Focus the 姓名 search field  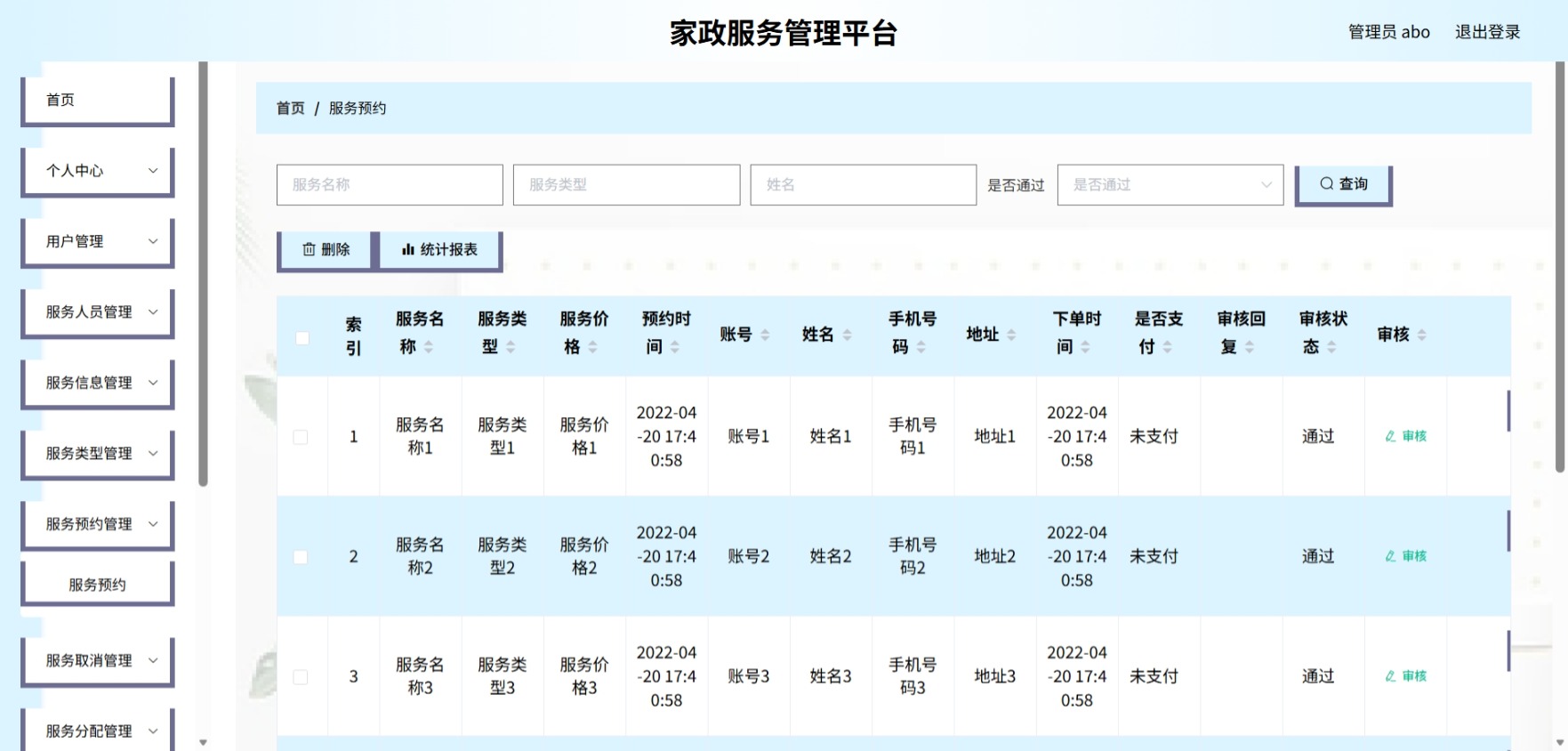[x=863, y=185]
